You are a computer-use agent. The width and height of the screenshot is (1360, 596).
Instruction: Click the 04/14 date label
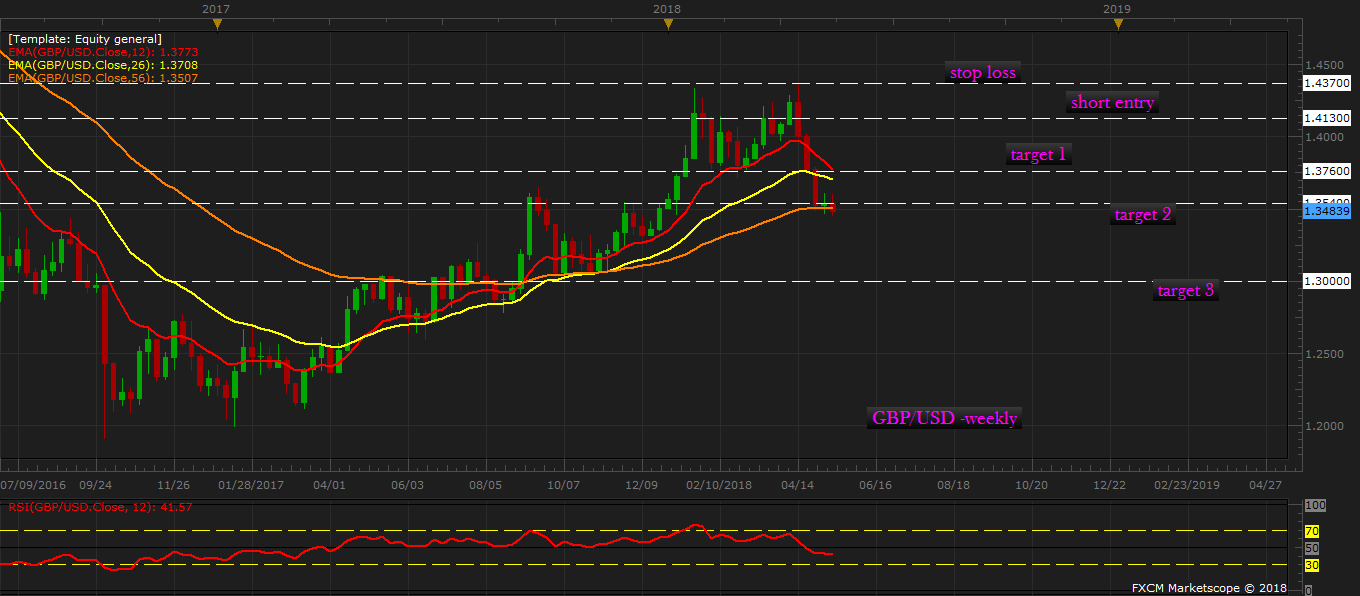(798, 484)
